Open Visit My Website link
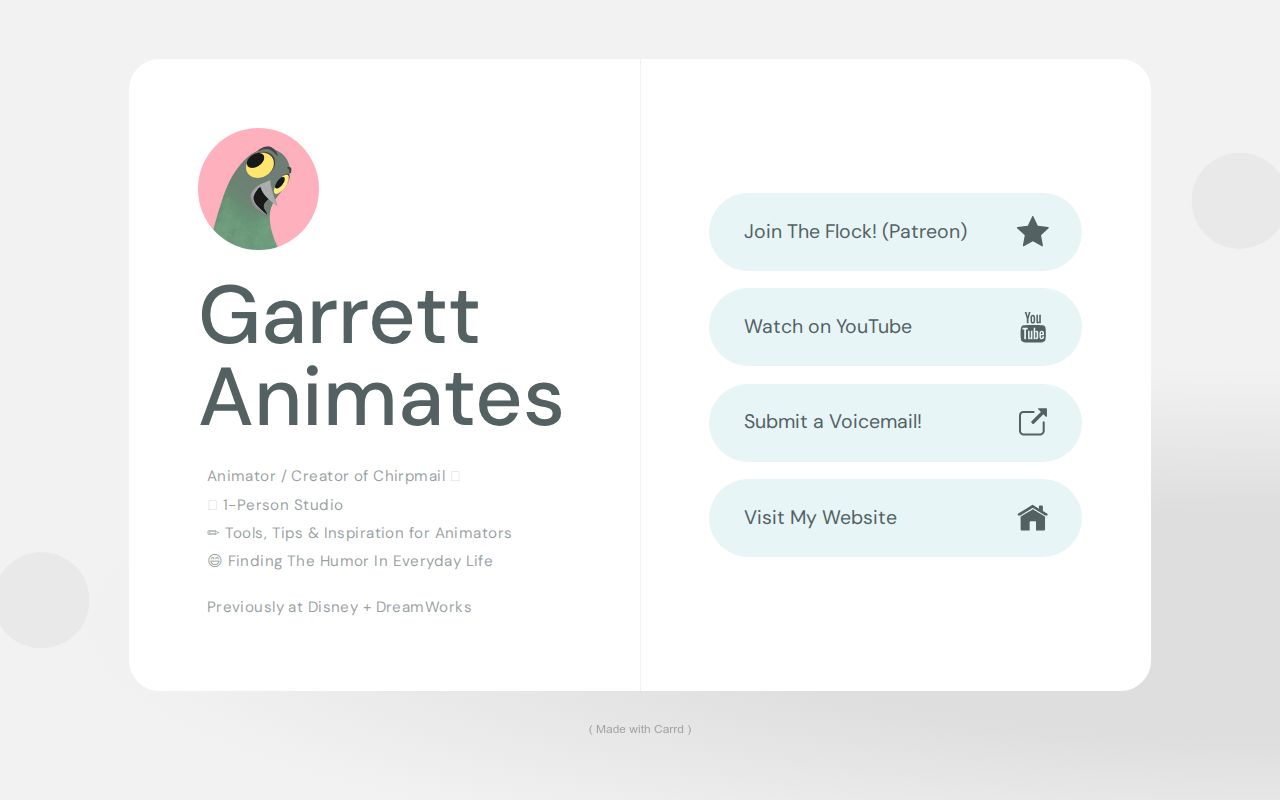 coord(895,517)
